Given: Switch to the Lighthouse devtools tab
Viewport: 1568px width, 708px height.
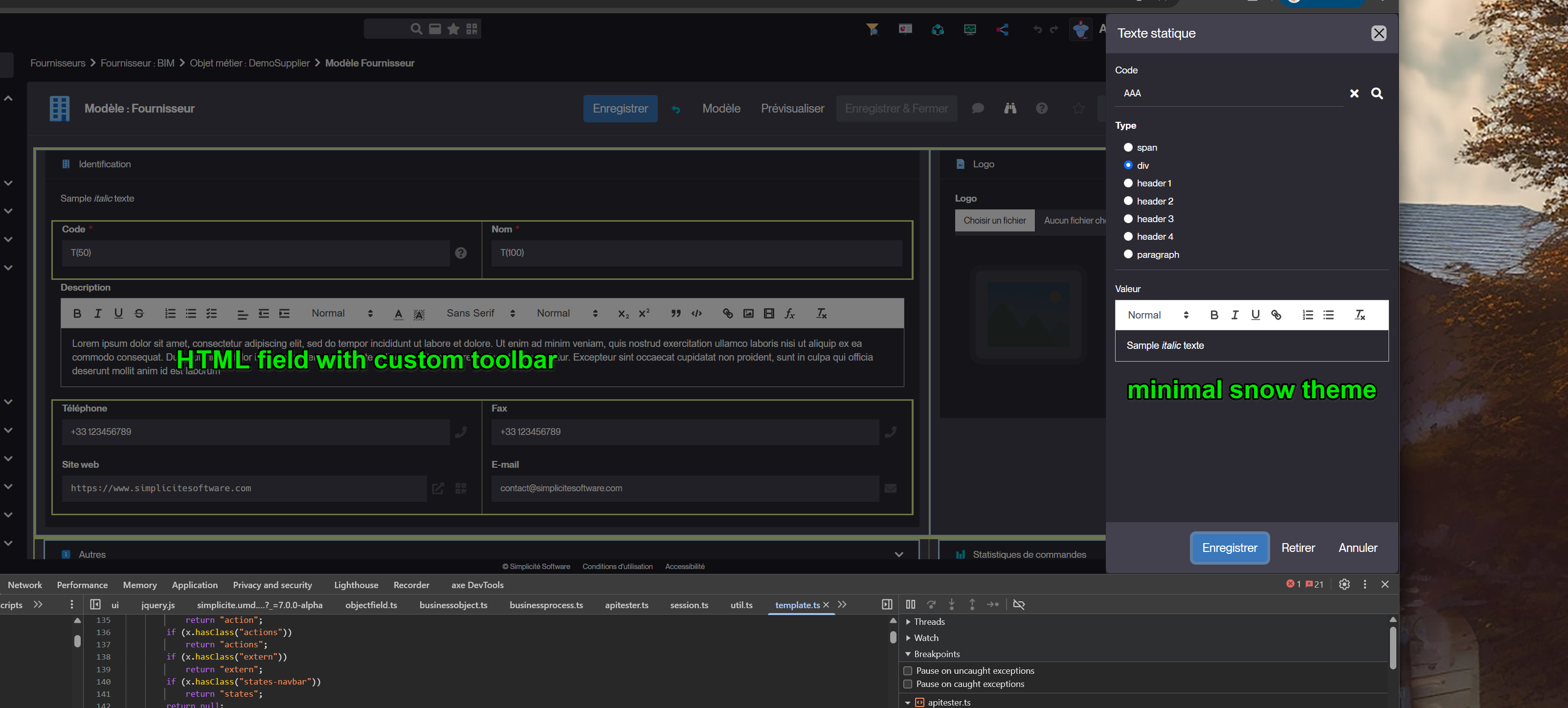Looking at the screenshot, I should [356, 584].
